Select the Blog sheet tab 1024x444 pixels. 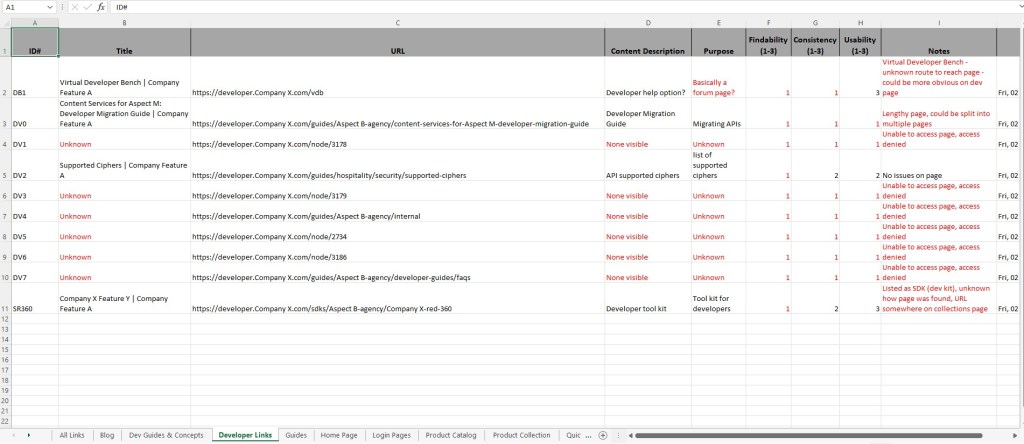click(x=107, y=435)
